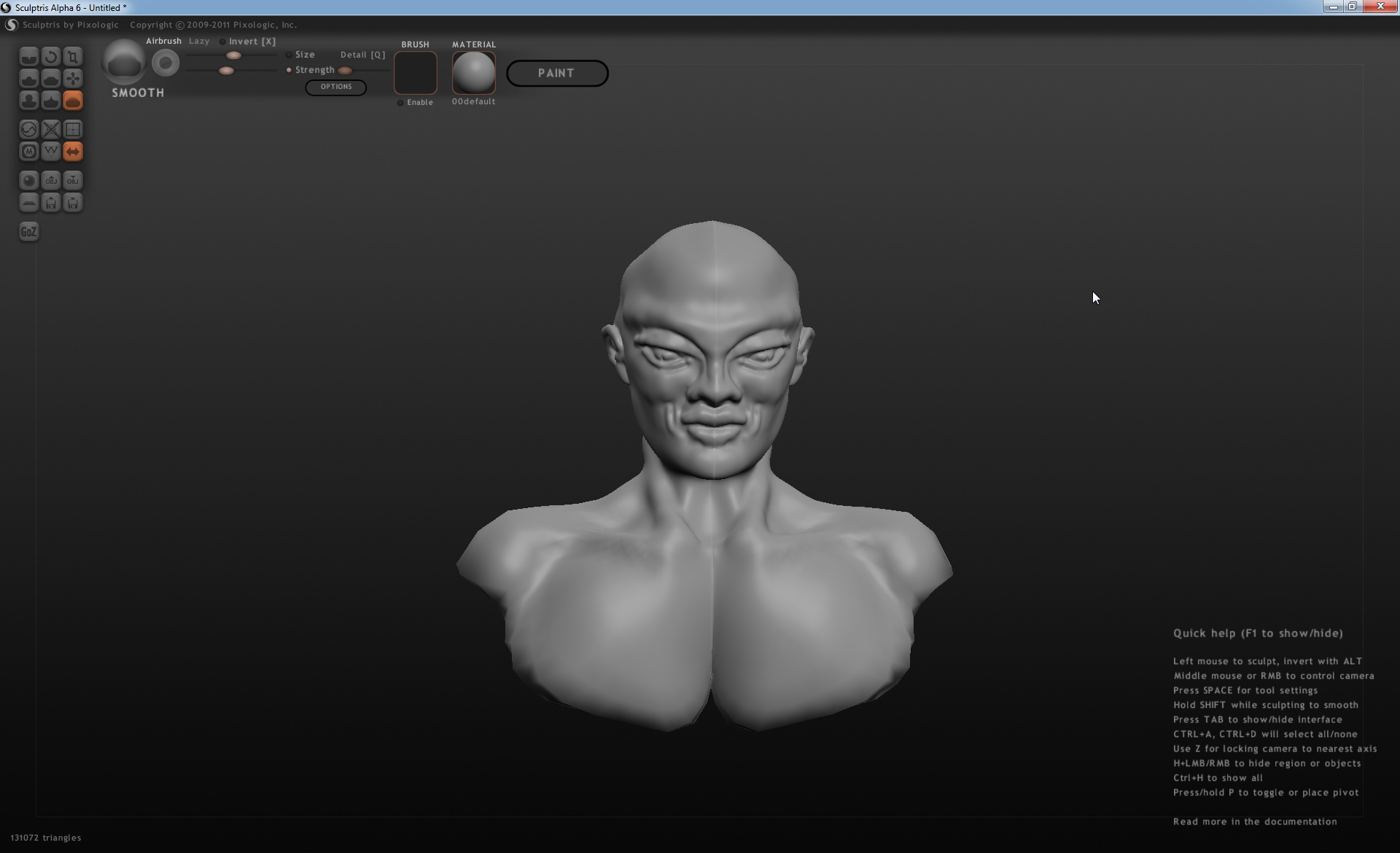Select the Crease sculpting tool
The image size is (1400, 853).
(28, 57)
